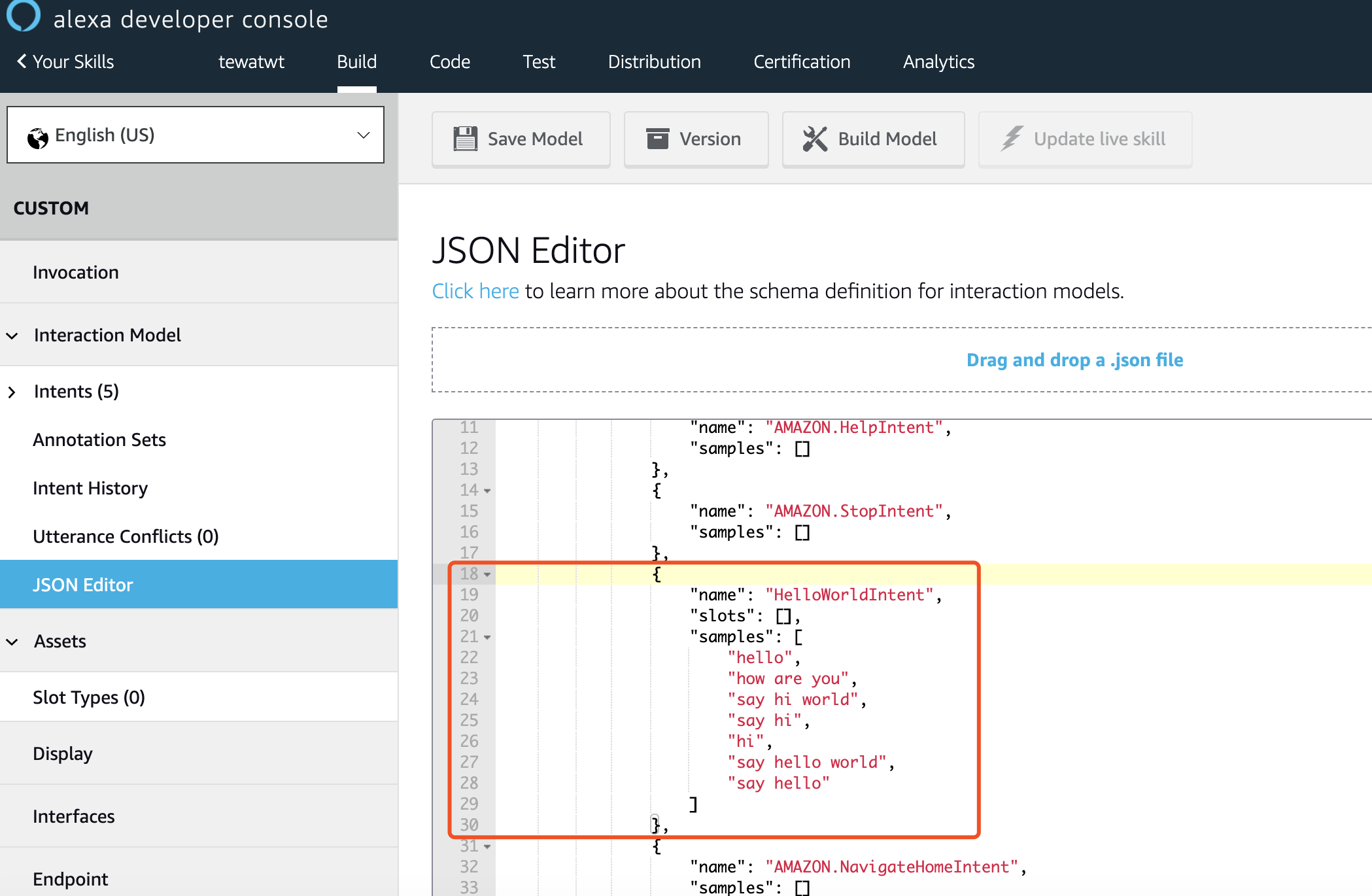Open the Code tab
Image resolution: width=1372 pixels, height=896 pixels.
coord(450,61)
